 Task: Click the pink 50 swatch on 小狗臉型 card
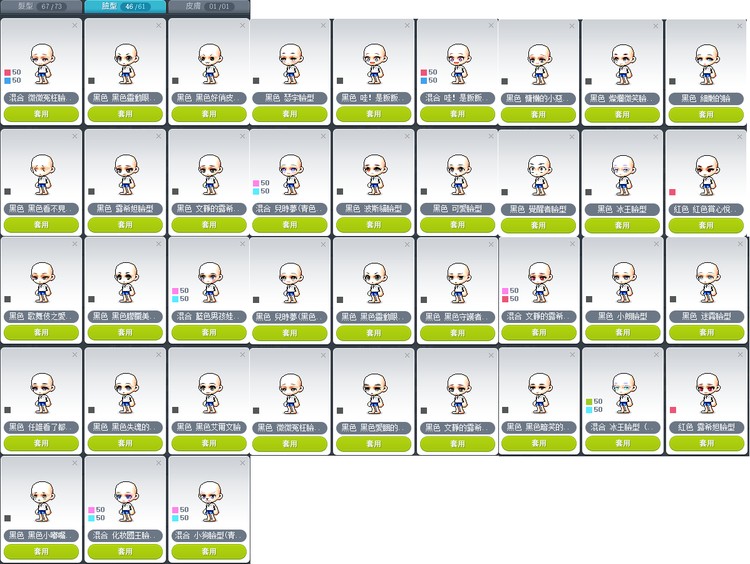tap(175, 509)
